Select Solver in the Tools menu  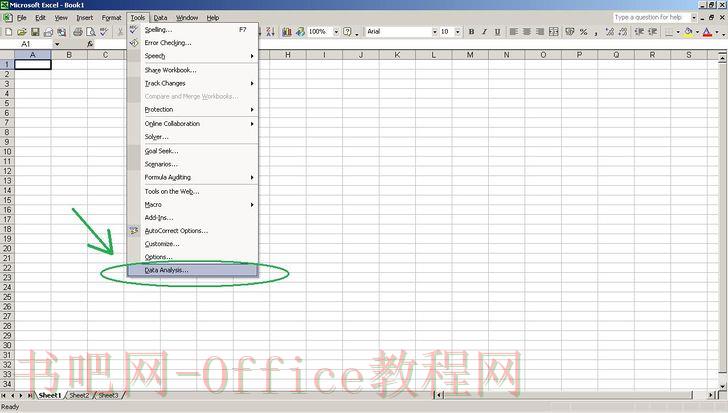point(193,137)
